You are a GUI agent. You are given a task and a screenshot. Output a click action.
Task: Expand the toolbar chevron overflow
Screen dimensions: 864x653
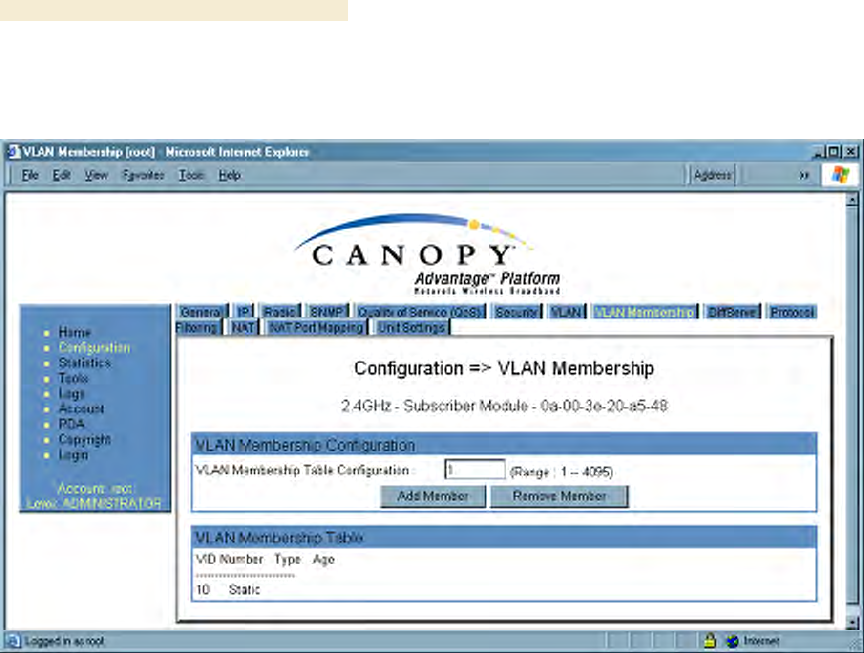click(x=804, y=175)
